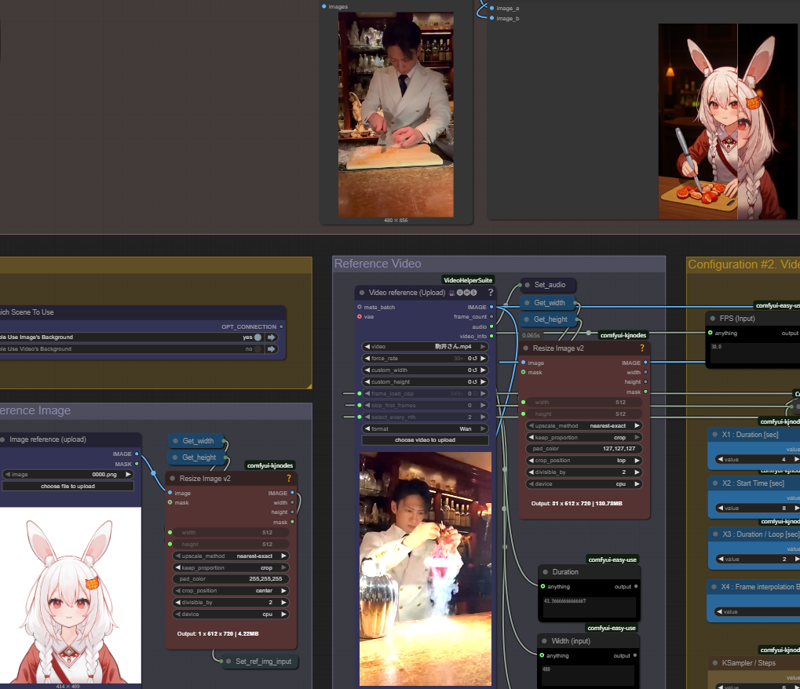Select the Get_width node in Reference Video
The width and height of the screenshot is (800, 689).
(x=549, y=303)
